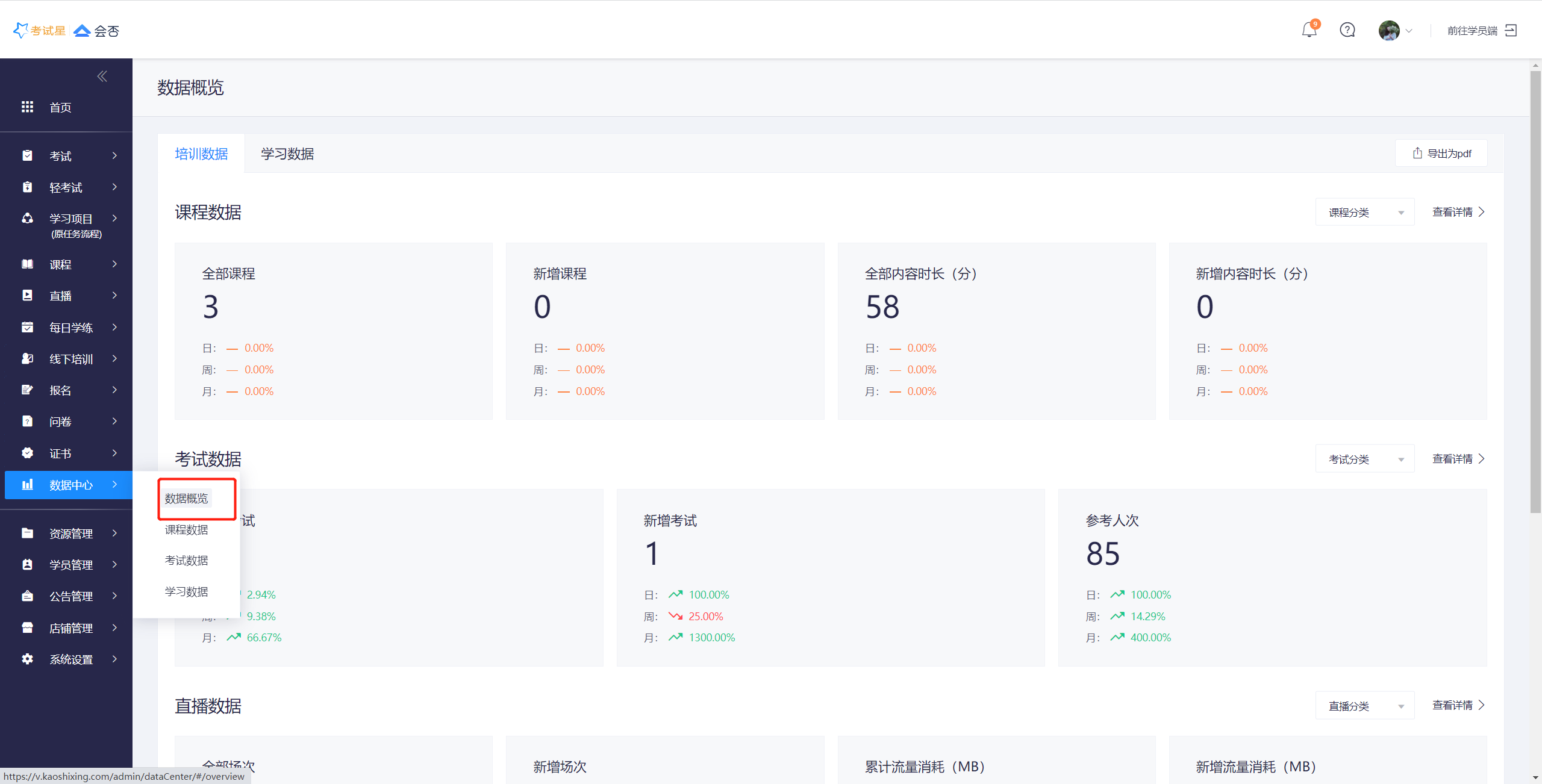Image resolution: width=1542 pixels, height=784 pixels.
Task: Click the questionnaire sidebar icon
Action: [27, 422]
